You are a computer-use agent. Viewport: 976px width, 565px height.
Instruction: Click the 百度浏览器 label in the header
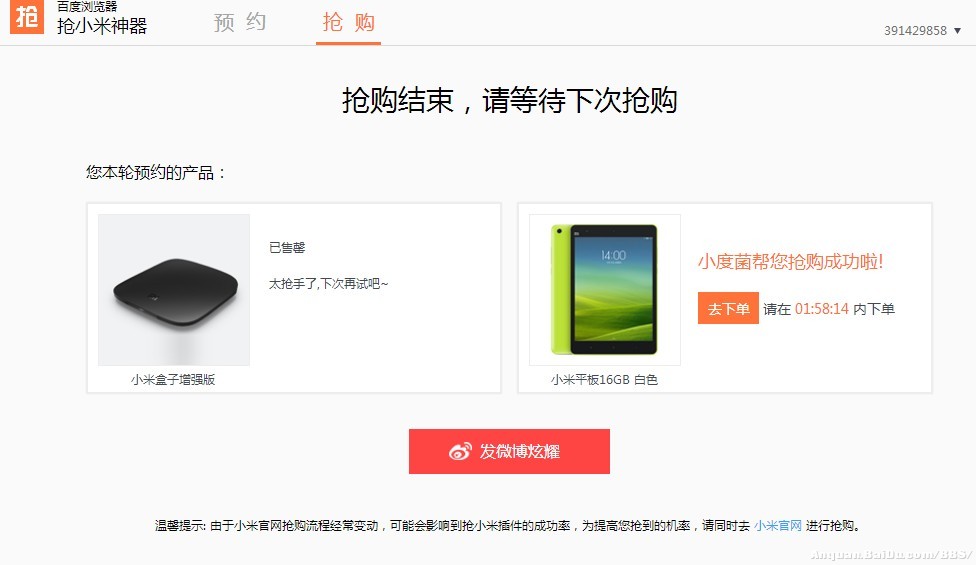click(87, 6)
